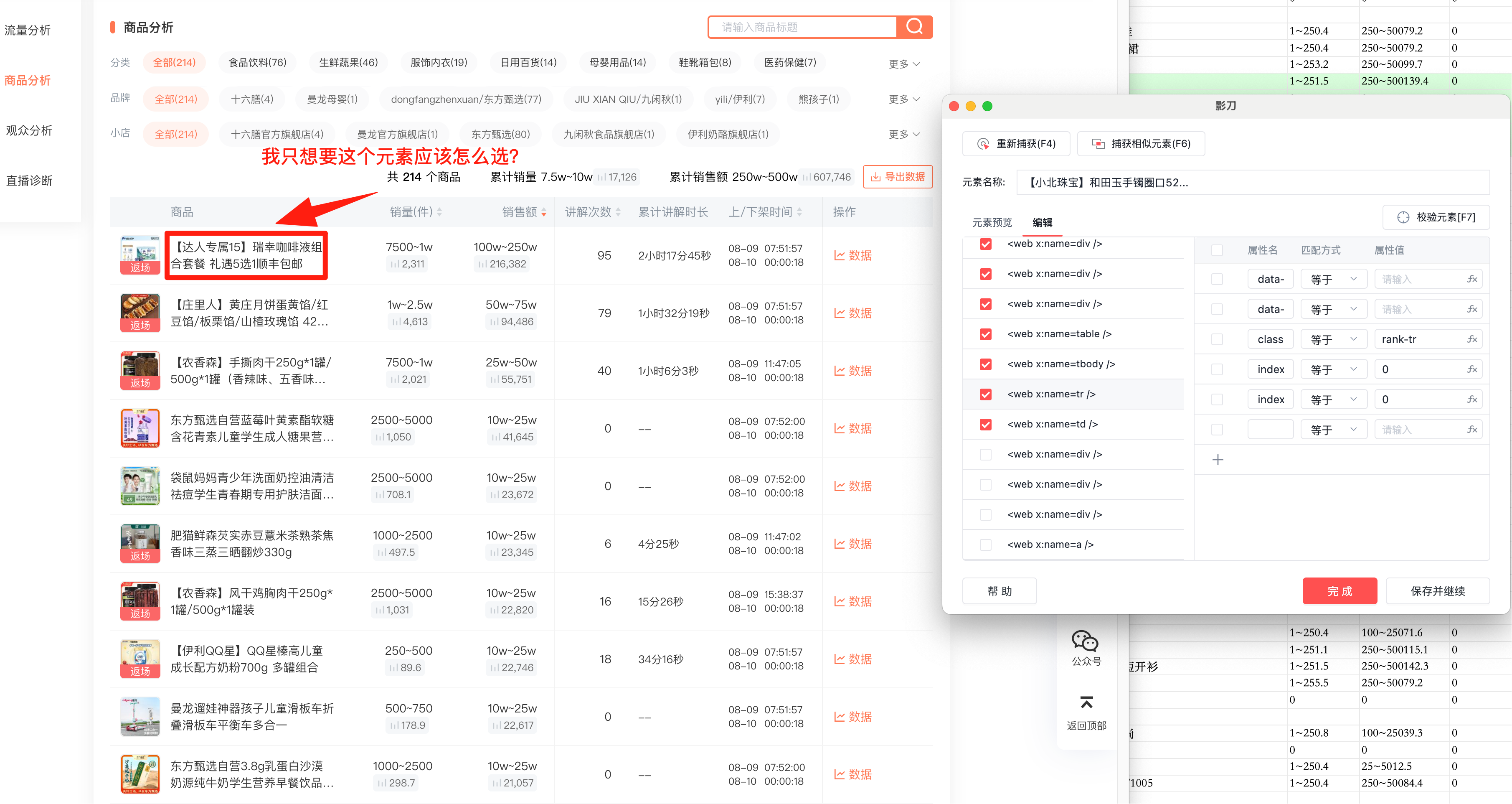Enable the class attribute checkbox
This screenshot has height=804, width=1512.
[x=1217, y=339]
